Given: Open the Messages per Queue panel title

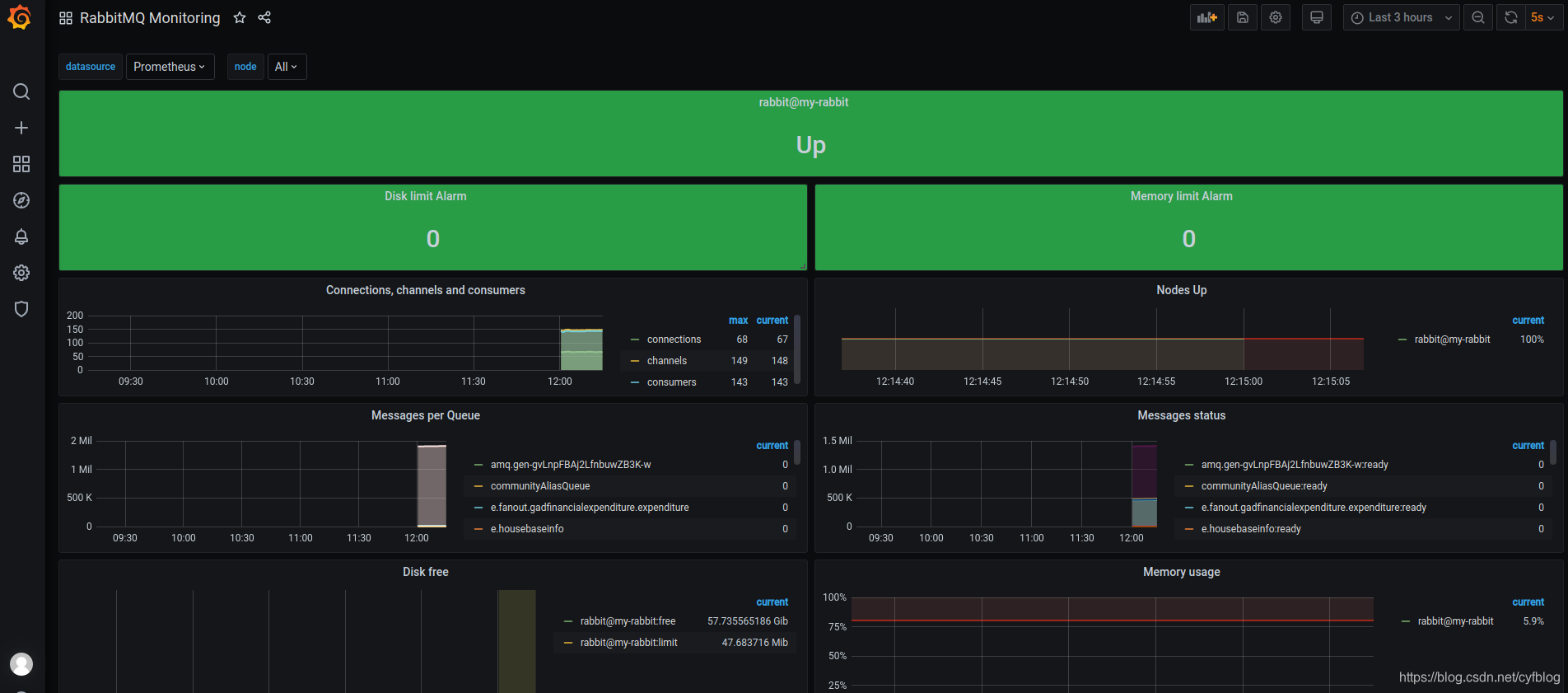Looking at the screenshot, I should 426,415.
